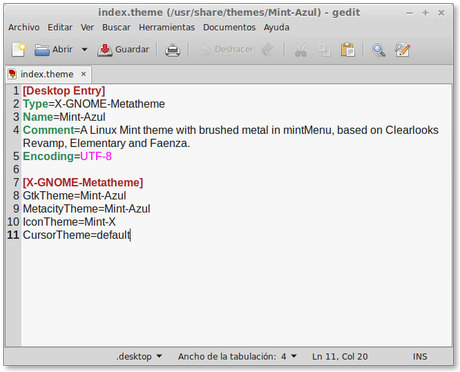Expand the Abrir recent files arrow
This screenshot has height=372, width=460.
85,50
